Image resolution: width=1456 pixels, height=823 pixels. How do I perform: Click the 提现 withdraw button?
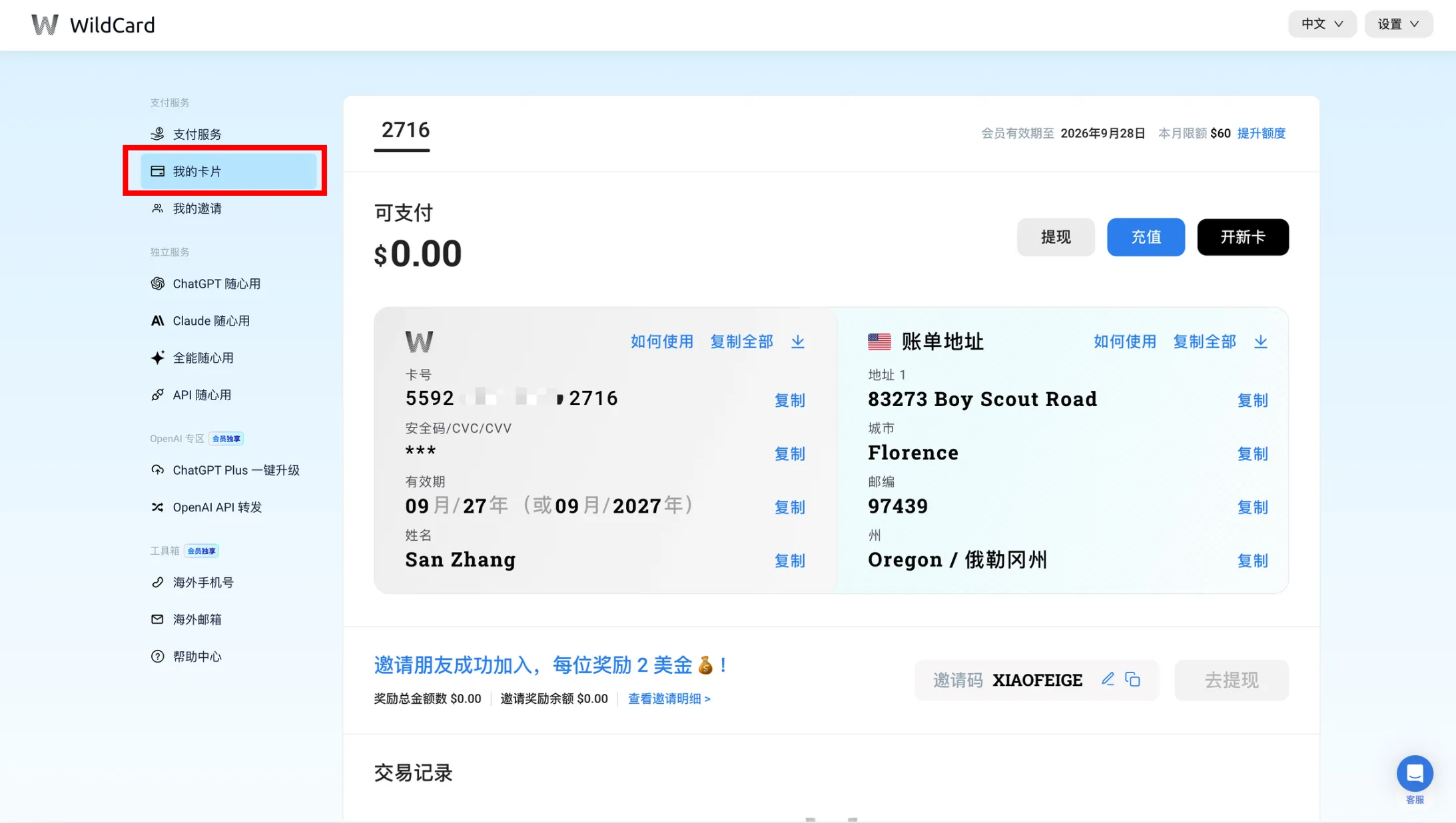pos(1055,237)
